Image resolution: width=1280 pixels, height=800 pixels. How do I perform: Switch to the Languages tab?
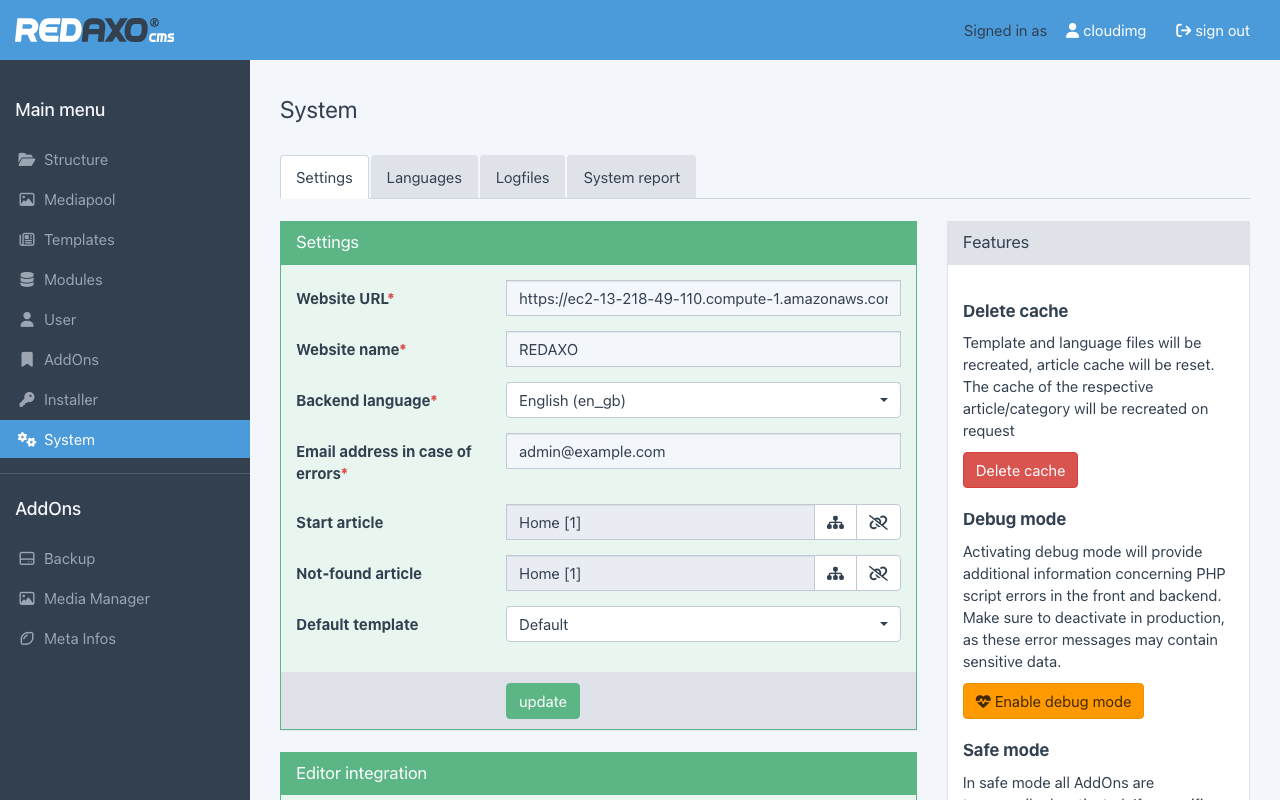[x=424, y=177]
